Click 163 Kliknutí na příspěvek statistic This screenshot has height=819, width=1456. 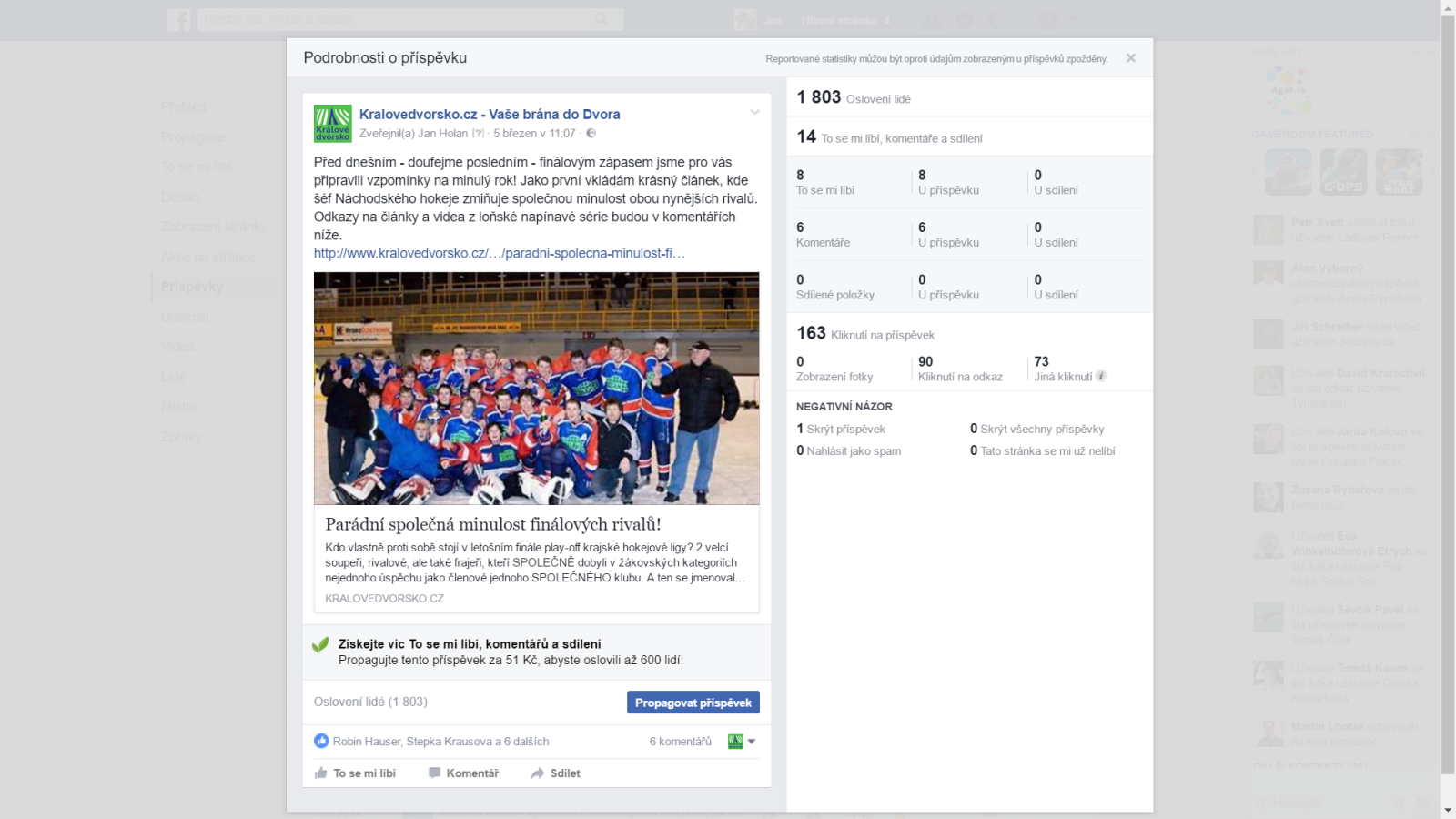pyautogui.click(x=865, y=334)
